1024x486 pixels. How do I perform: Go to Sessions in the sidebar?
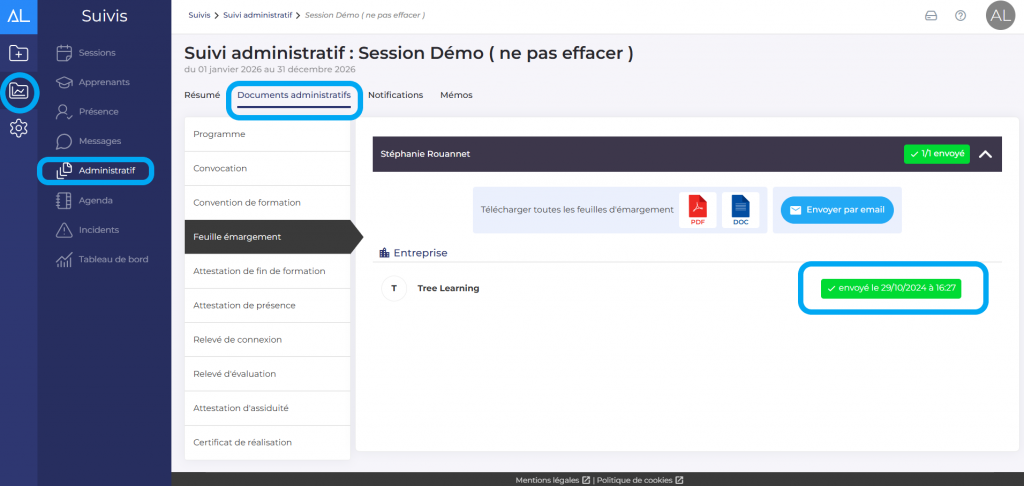[96, 53]
